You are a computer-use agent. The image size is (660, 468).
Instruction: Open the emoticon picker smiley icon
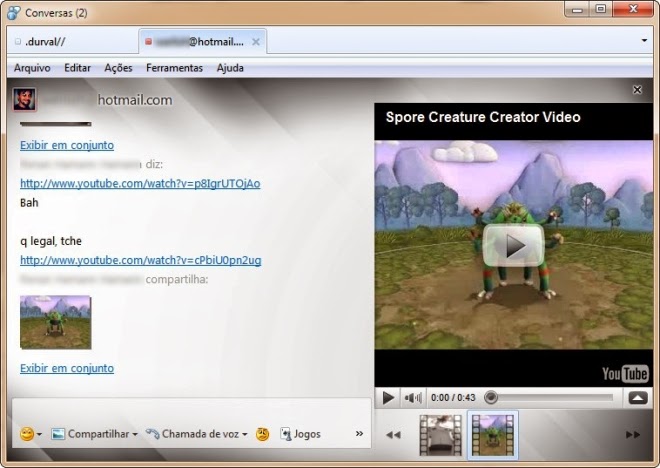tap(27, 434)
